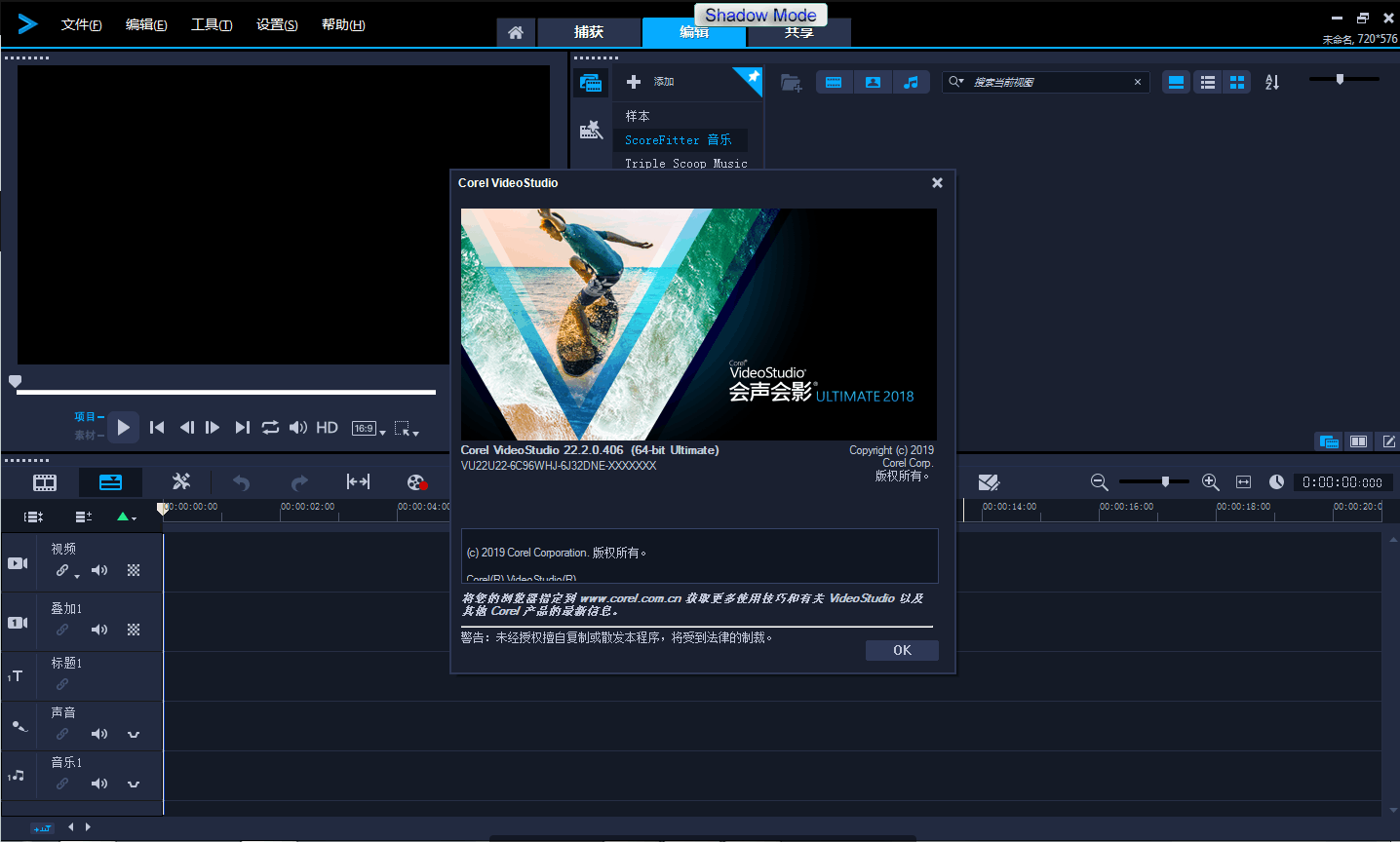This screenshot has height=842, width=1400.
Task: Switch library to thumbnail view
Action: click(x=1237, y=83)
